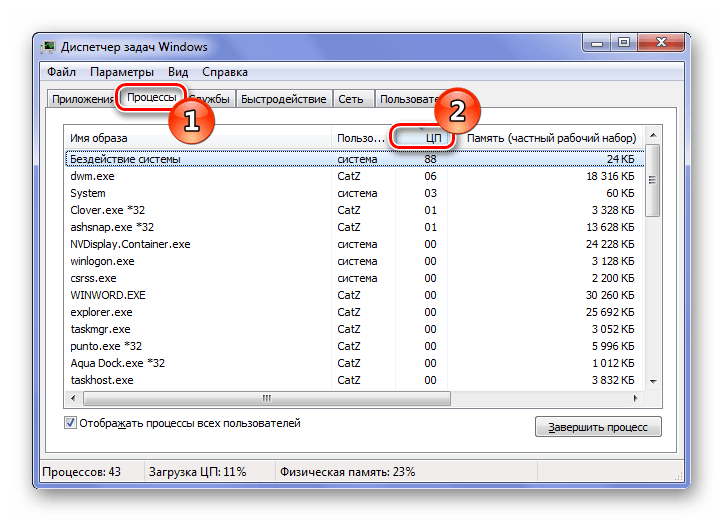
Task: Click the Физическая память: 23% status entry
Action: (x=347, y=472)
